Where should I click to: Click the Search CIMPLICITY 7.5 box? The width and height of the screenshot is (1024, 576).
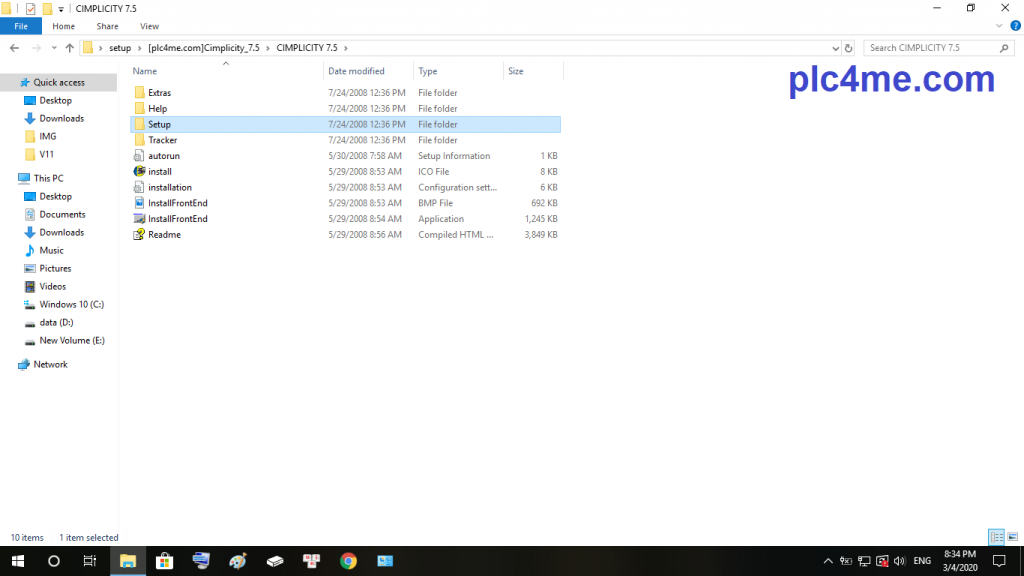click(x=930, y=48)
